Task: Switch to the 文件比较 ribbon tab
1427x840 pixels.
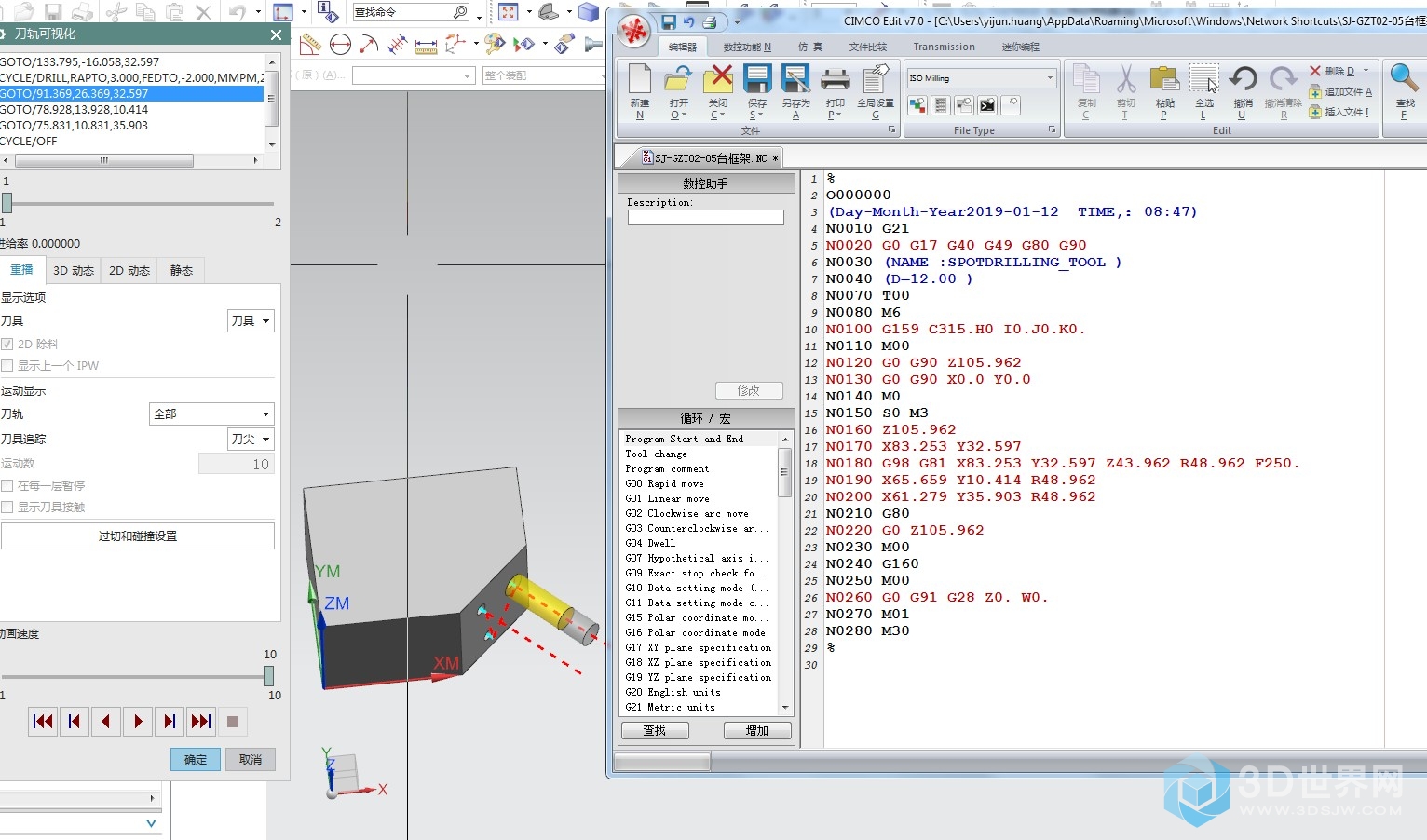Action: pos(868,47)
